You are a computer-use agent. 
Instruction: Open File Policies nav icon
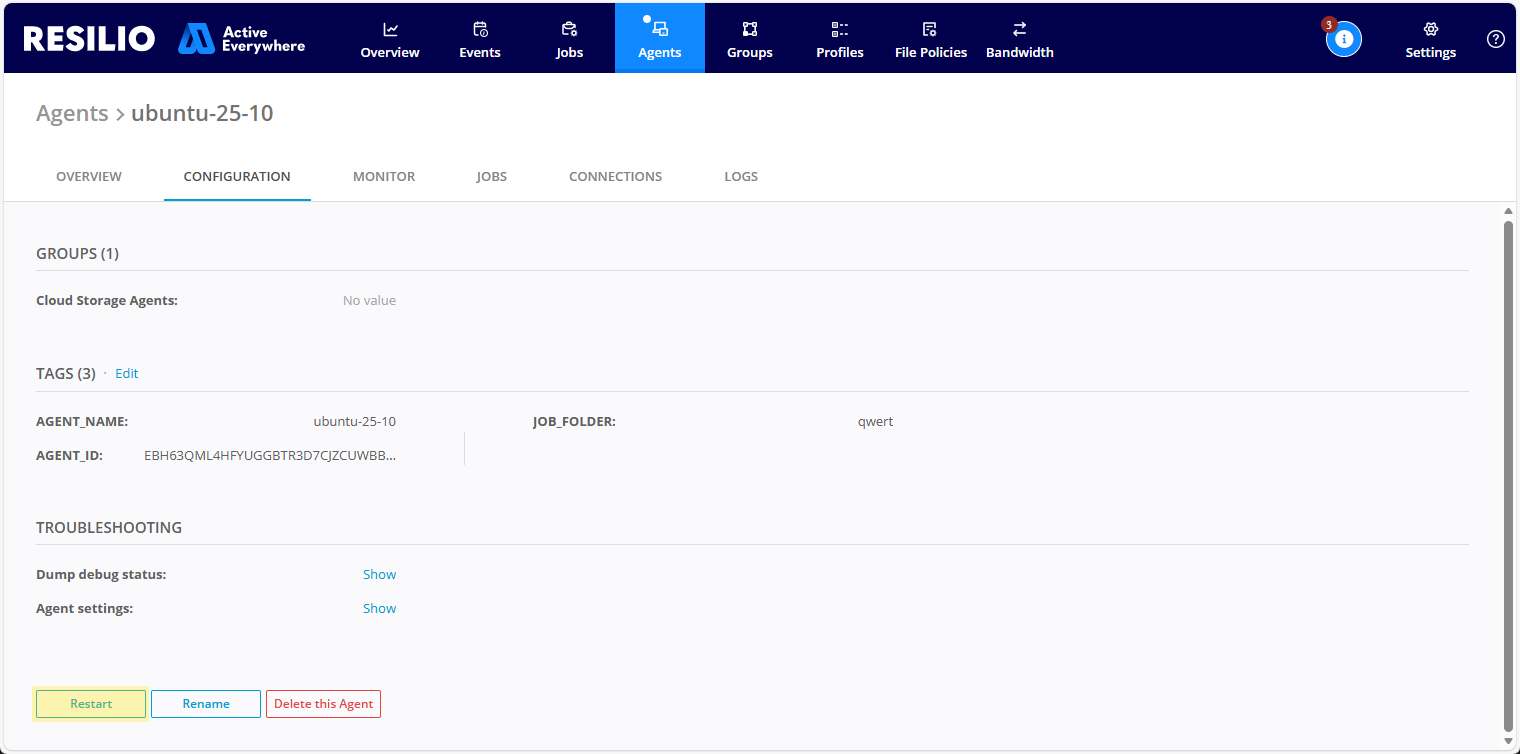[930, 29]
